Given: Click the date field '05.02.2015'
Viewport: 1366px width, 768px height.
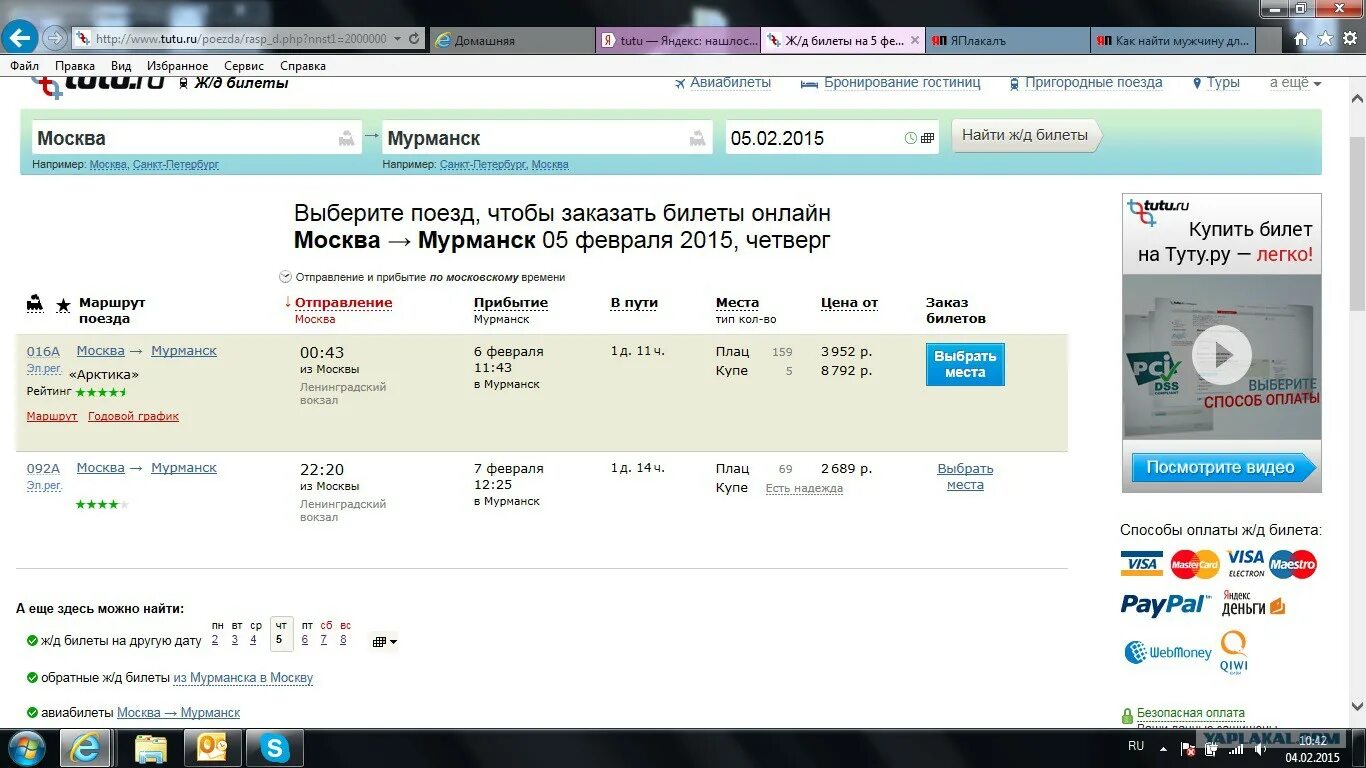Looking at the screenshot, I should 832,138.
